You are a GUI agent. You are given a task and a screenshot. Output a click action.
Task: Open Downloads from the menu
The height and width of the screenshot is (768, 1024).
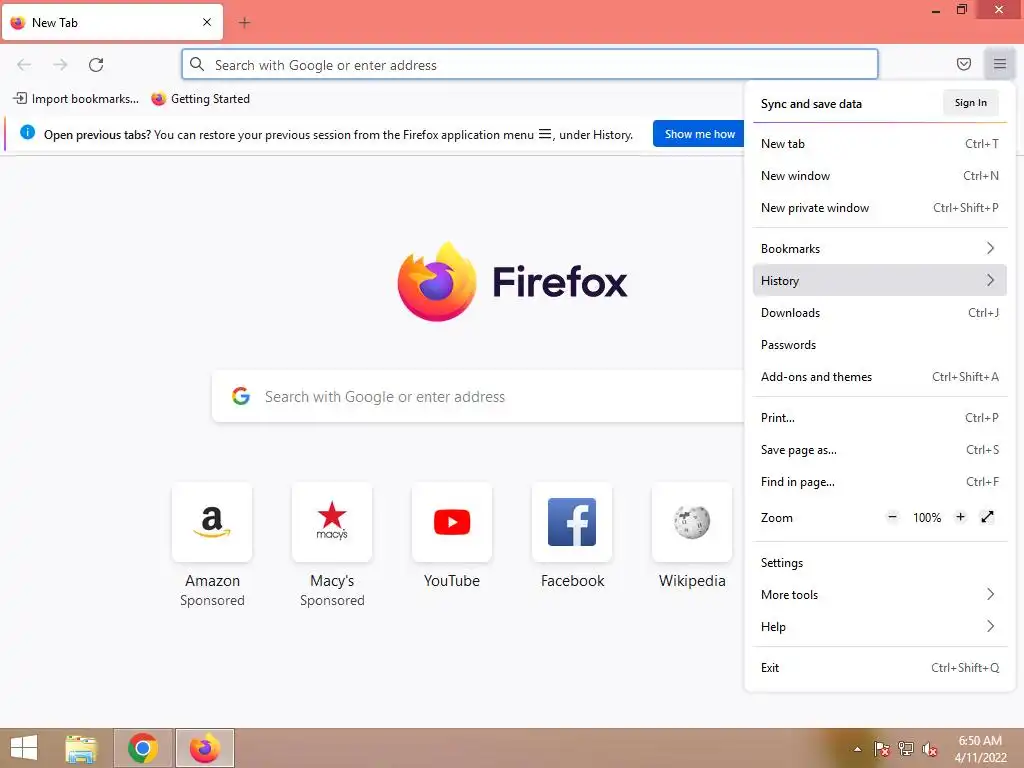click(x=880, y=313)
